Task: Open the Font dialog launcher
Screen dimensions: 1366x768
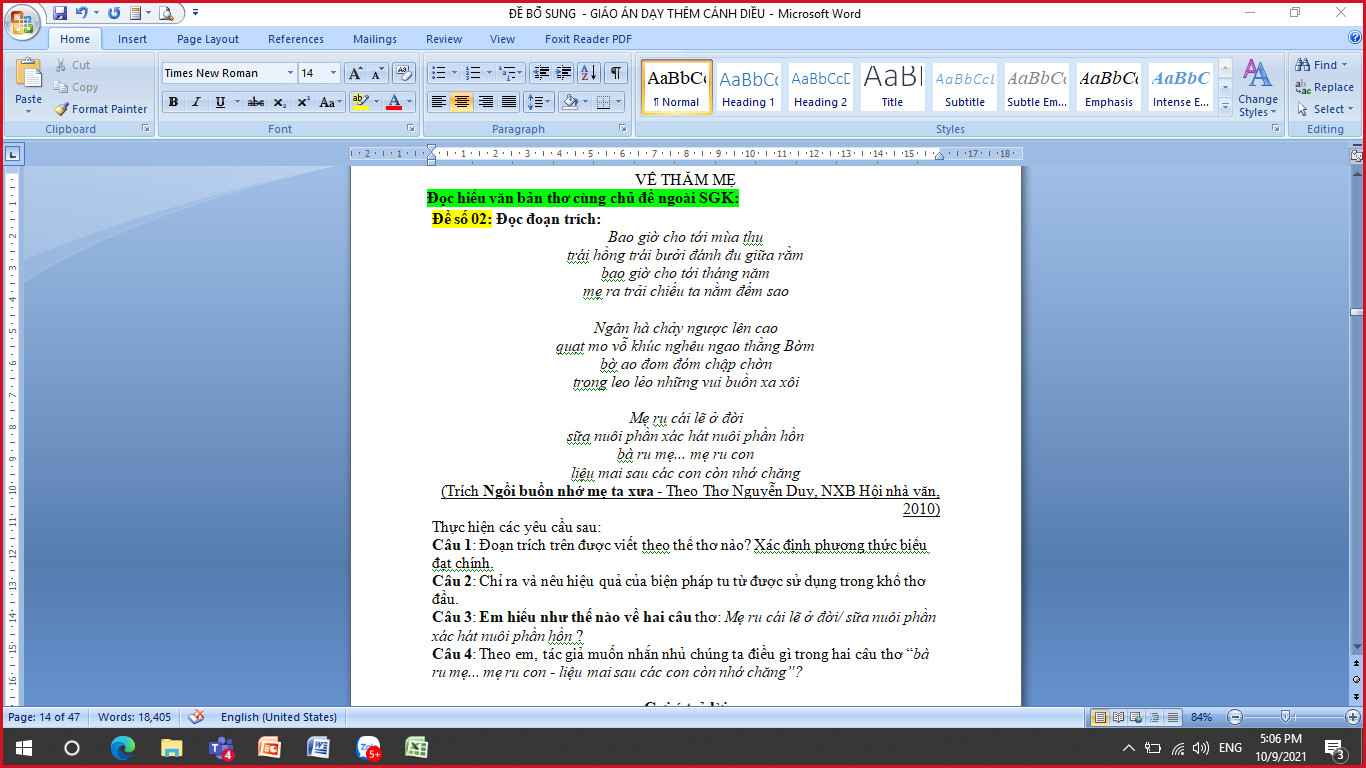Action: tap(410, 129)
